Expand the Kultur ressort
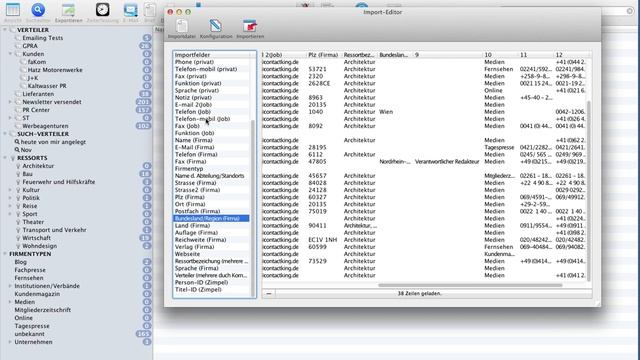640x360 pixels. 10,190
